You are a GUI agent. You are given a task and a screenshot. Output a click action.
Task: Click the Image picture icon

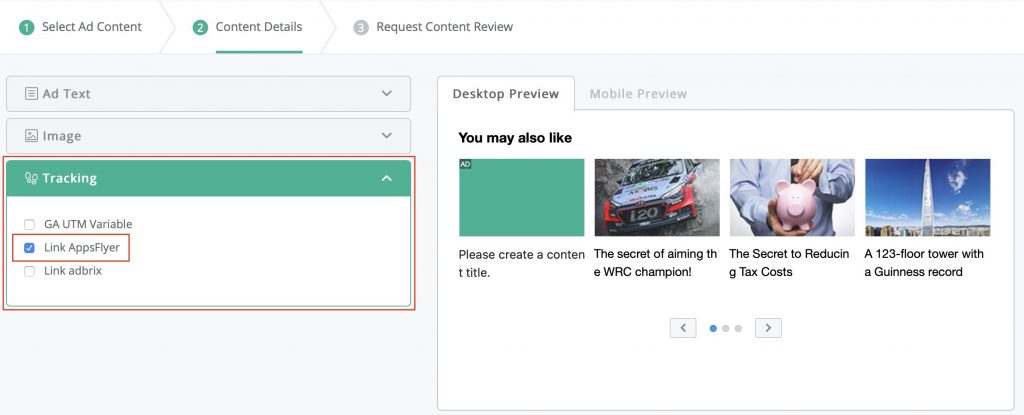pyautogui.click(x=31, y=136)
